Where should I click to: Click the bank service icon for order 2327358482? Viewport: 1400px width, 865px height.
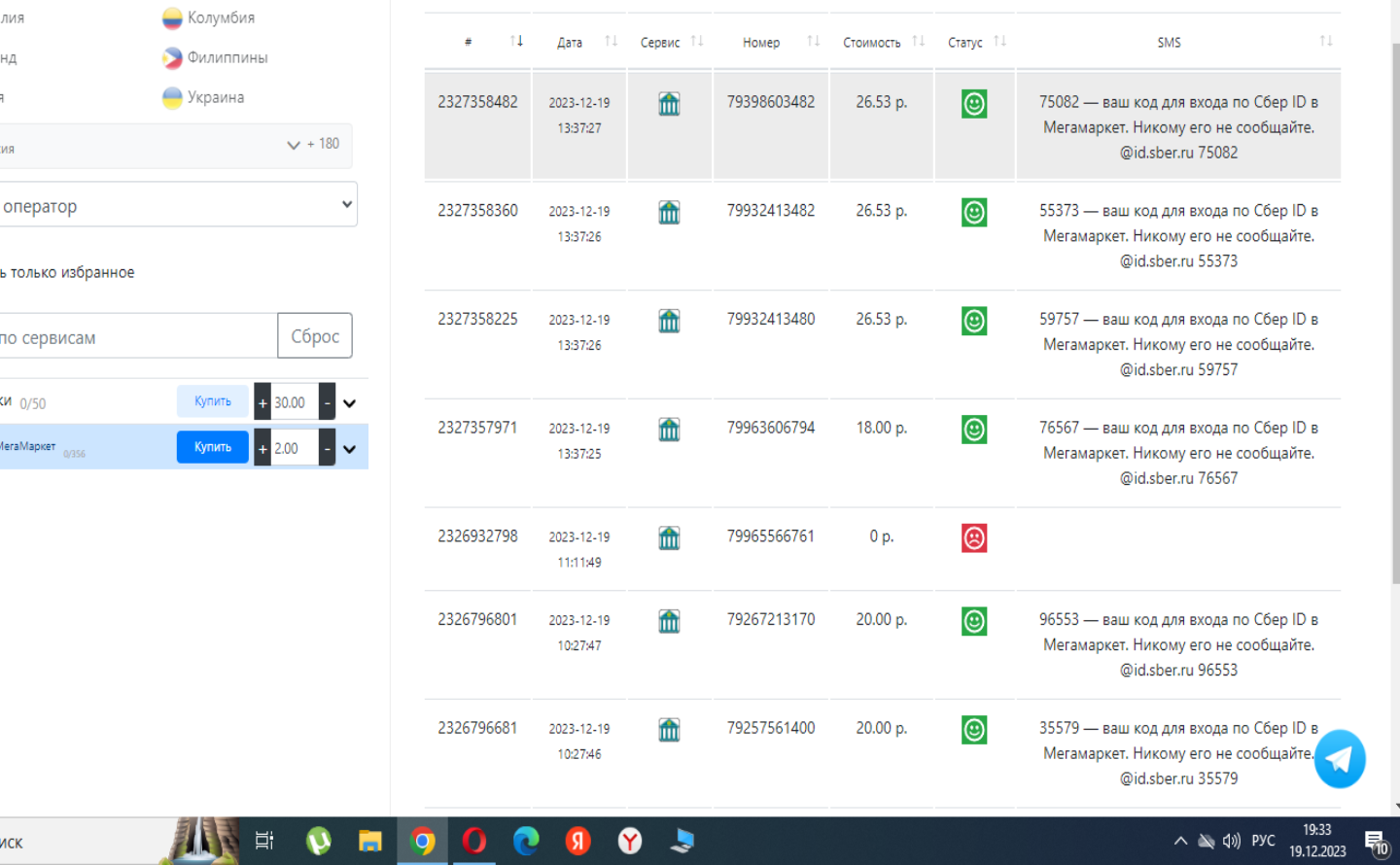[x=669, y=104]
